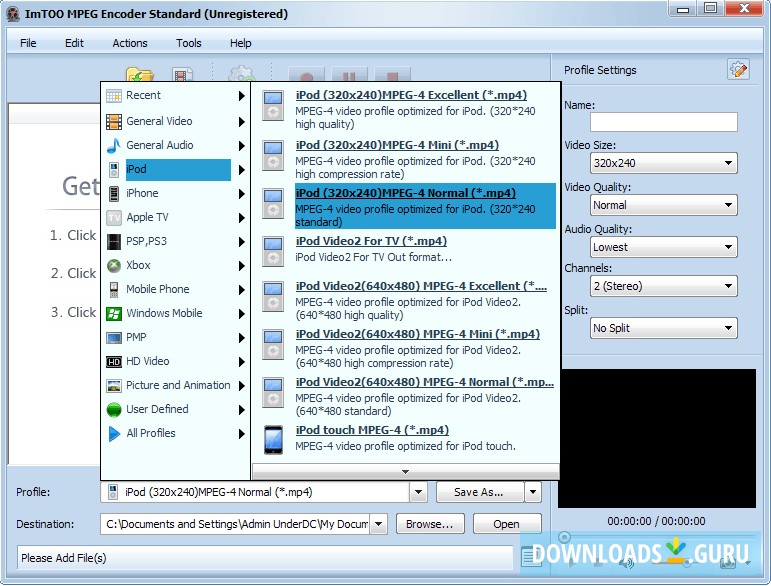The width and height of the screenshot is (771, 586).
Task: Click the Save As button
Action: [x=480, y=492]
